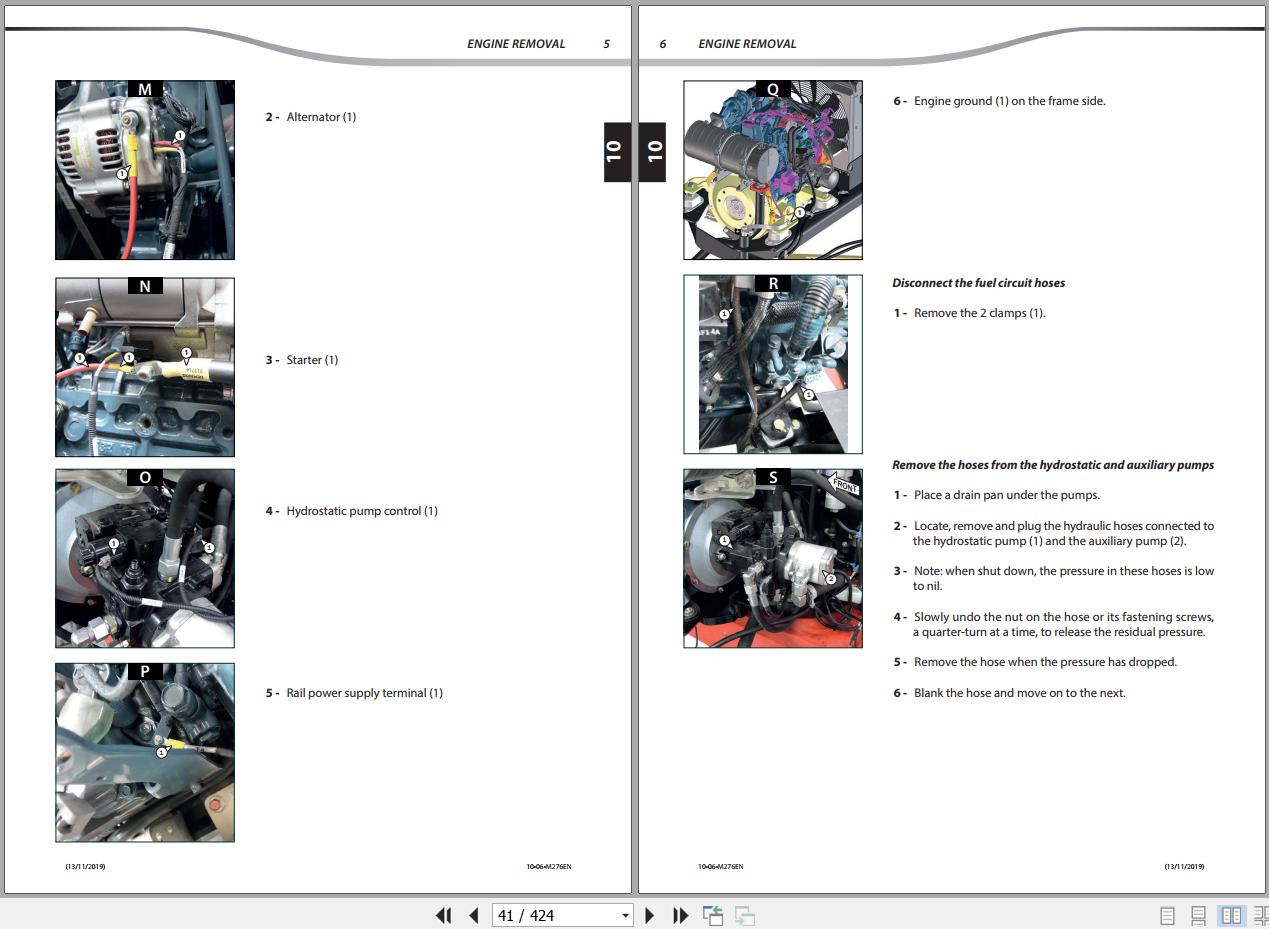The image size is (1269, 929).
Task: Go to the previous page
Action: [x=474, y=915]
